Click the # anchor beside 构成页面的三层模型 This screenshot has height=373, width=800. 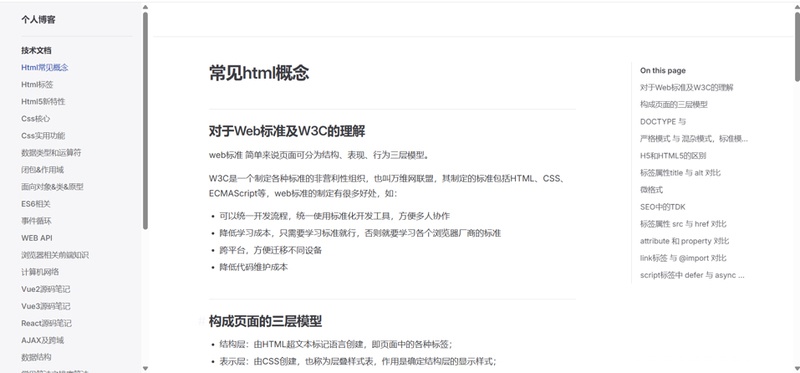tap(202, 321)
